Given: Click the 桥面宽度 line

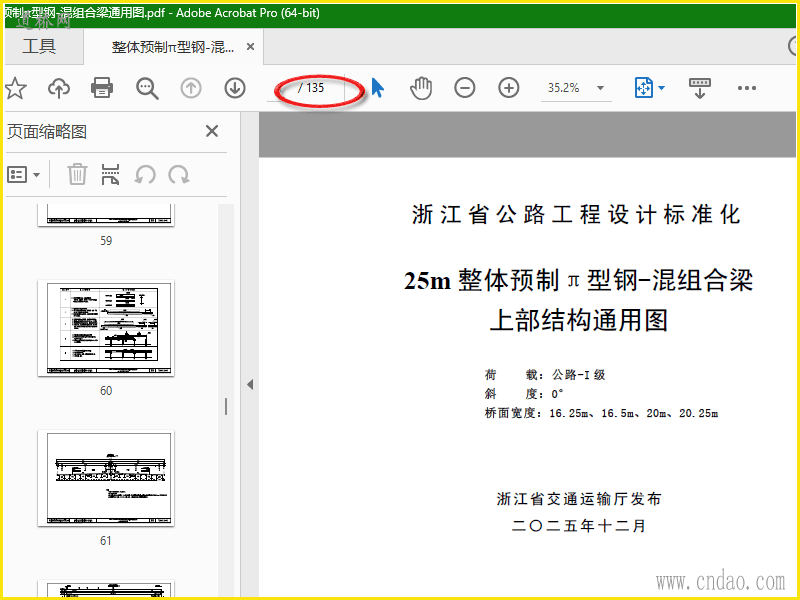Looking at the screenshot, I should (x=601, y=413).
